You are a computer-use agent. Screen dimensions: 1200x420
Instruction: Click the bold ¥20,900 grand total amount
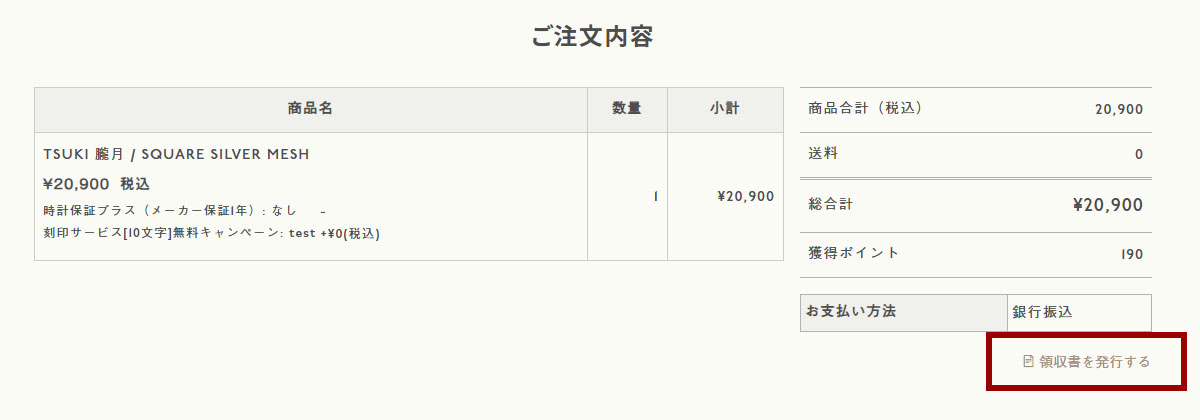point(1107,205)
